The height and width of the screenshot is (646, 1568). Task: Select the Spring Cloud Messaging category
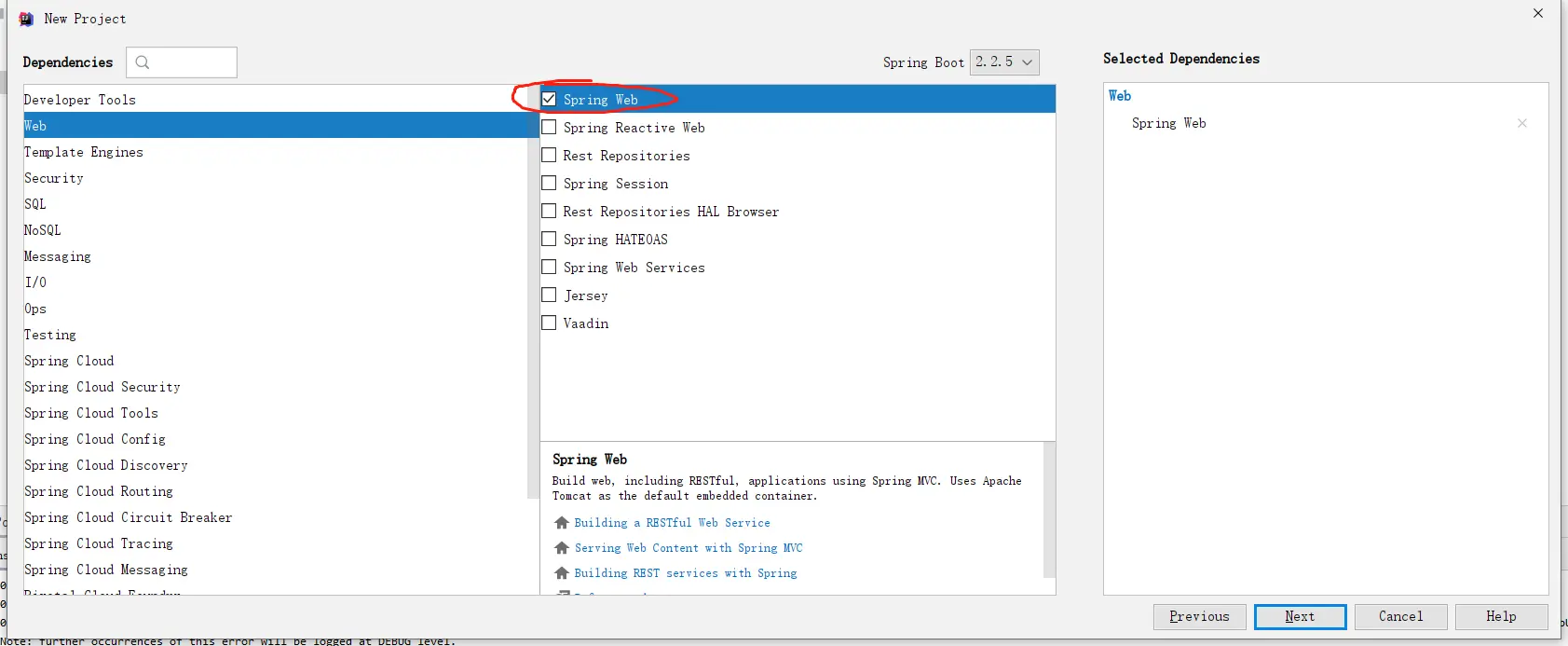[275, 570]
